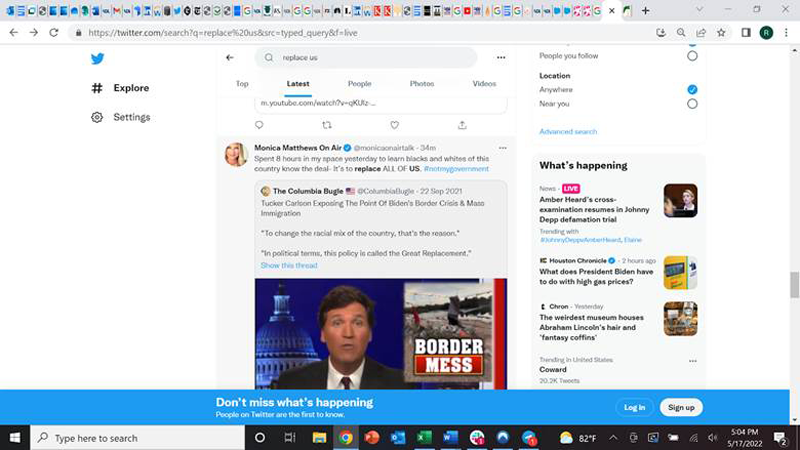Screen dimensions: 800x450
Task: Click the taskbar Type here to search box
Action: click(x=138, y=438)
